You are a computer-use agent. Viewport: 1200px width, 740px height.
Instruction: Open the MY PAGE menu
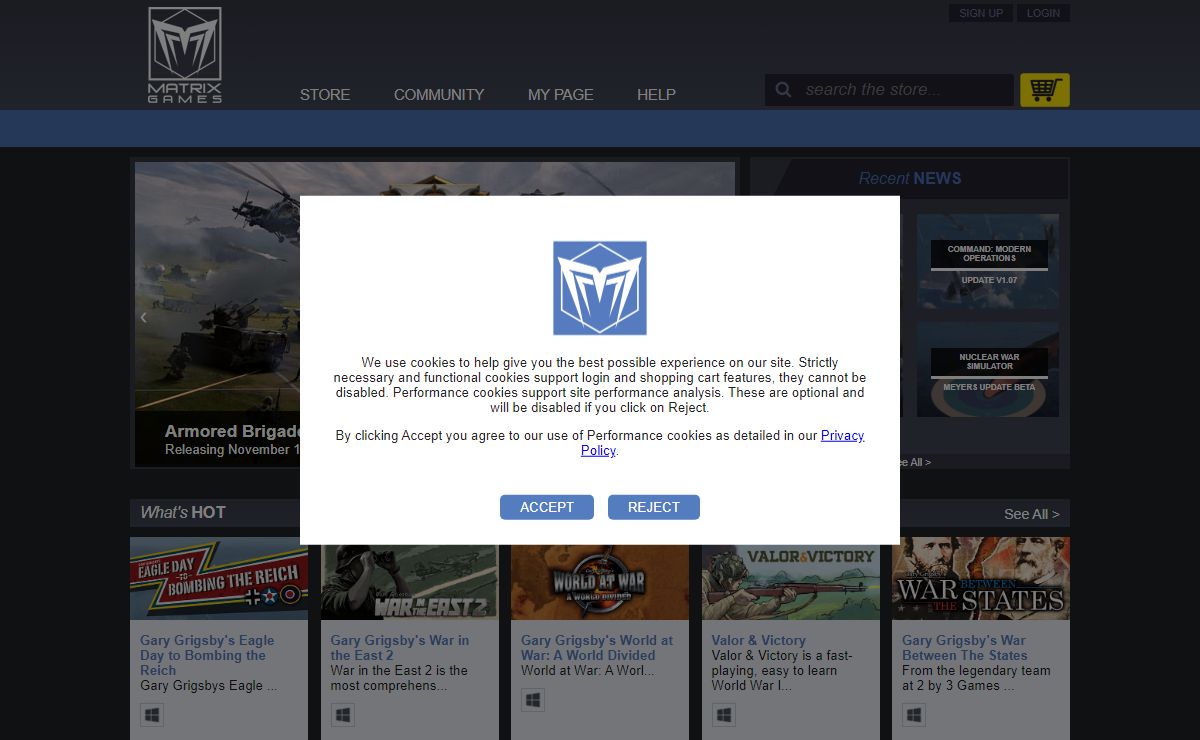(x=561, y=94)
